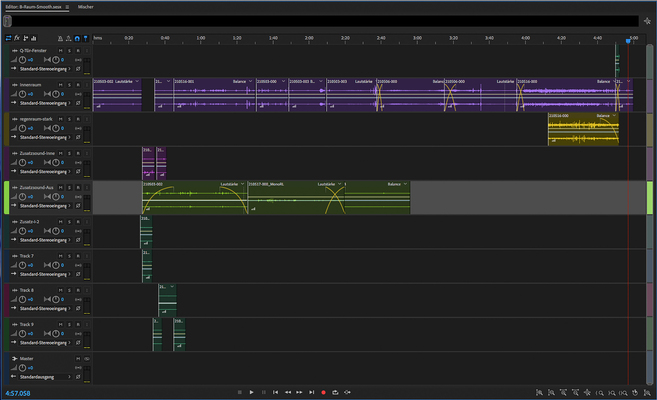Open the Effects (fx) view in track header toolbar
657x400 pixels.
tap(19, 37)
